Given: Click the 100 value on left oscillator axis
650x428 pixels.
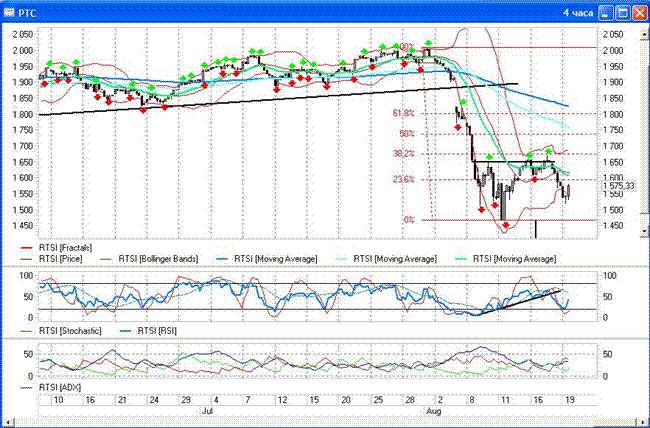Looking at the screenshot, I should click(26, 276).
